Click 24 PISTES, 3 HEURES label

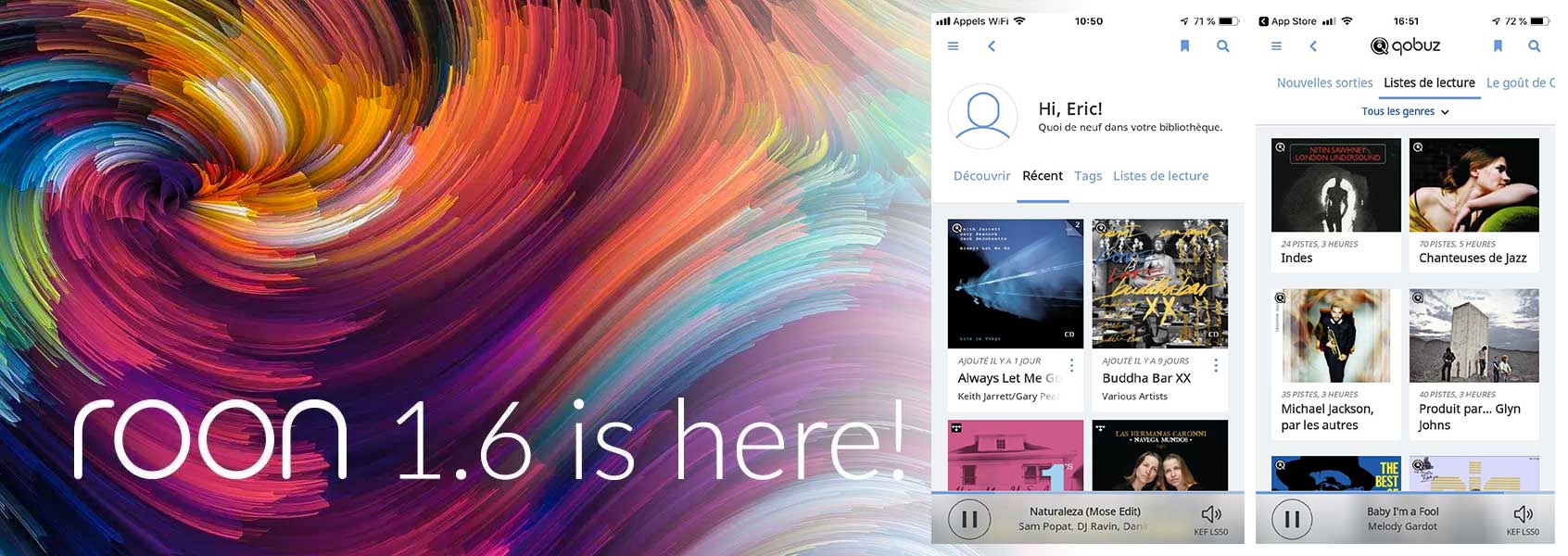pos(1320,245)
